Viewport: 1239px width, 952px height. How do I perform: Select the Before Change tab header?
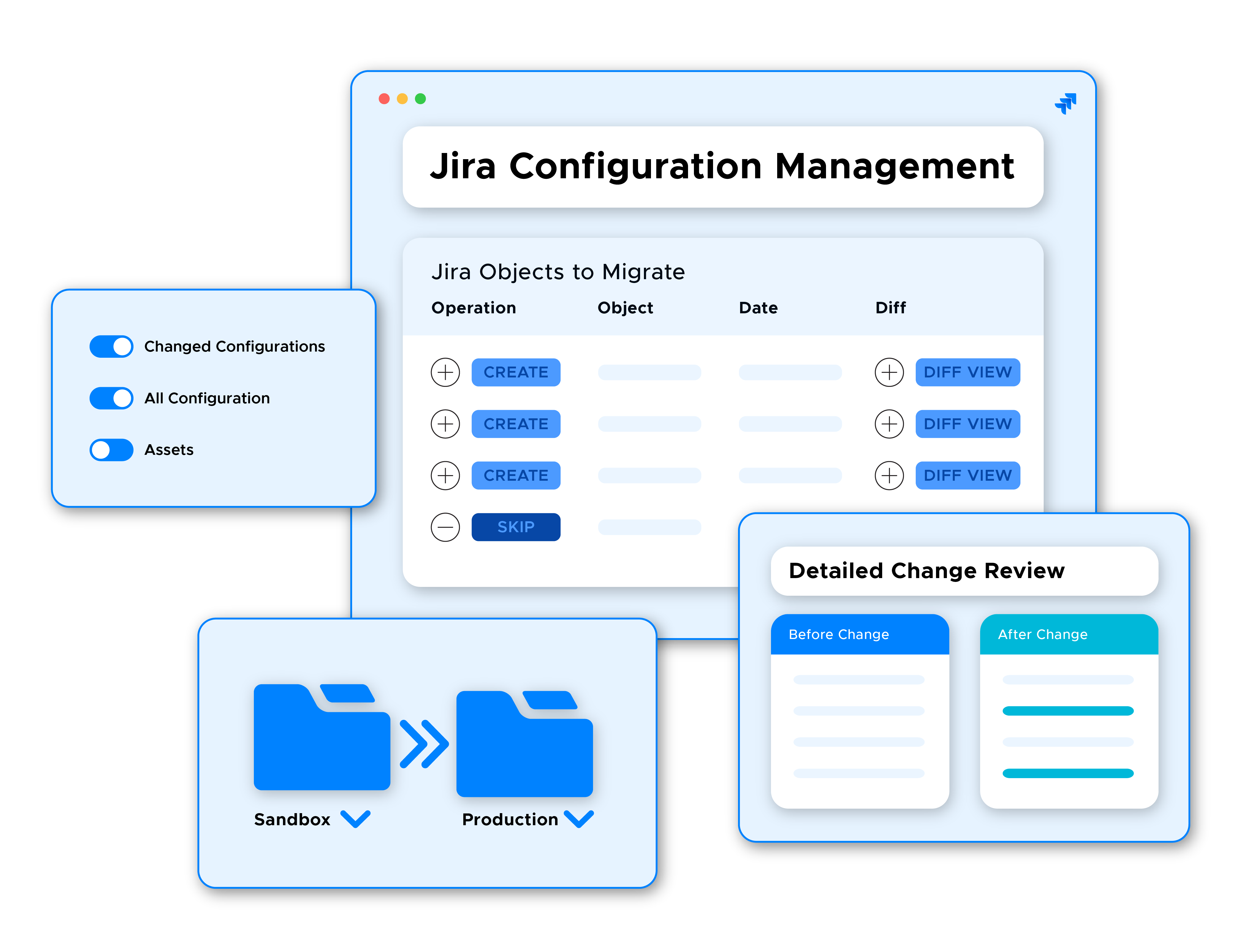tap(859, 634)
